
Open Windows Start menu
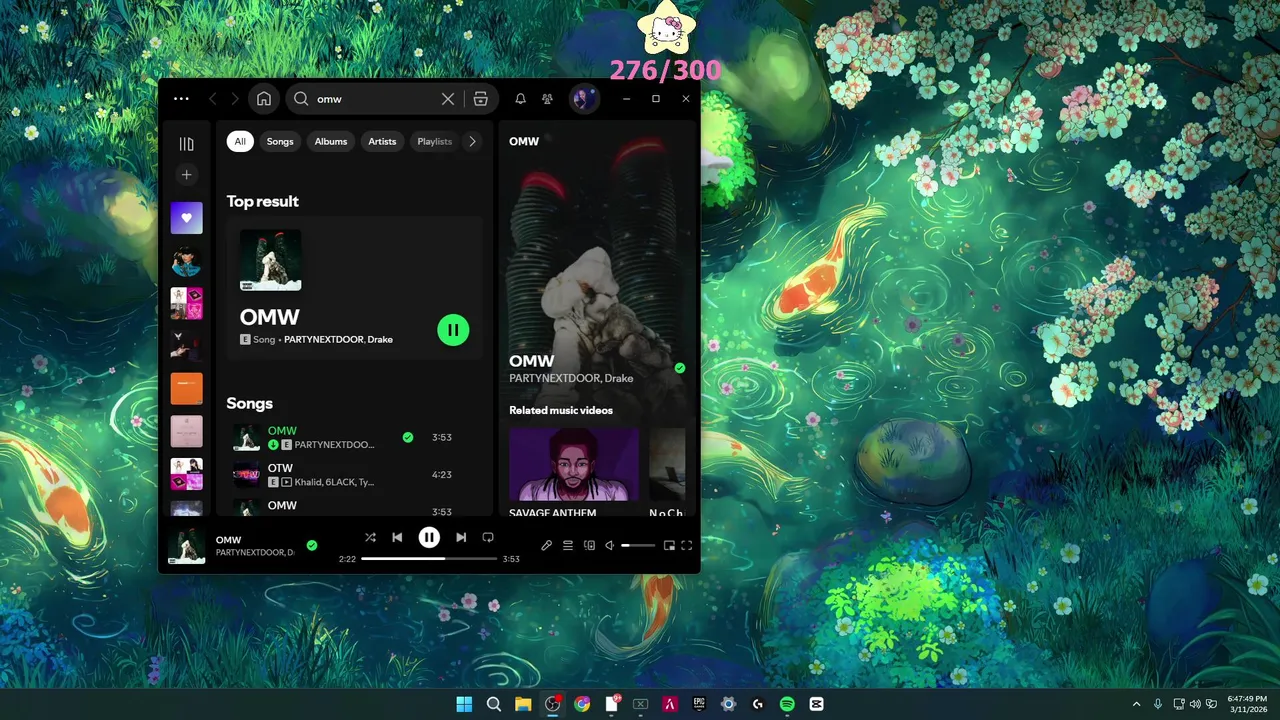click(464, 704)
